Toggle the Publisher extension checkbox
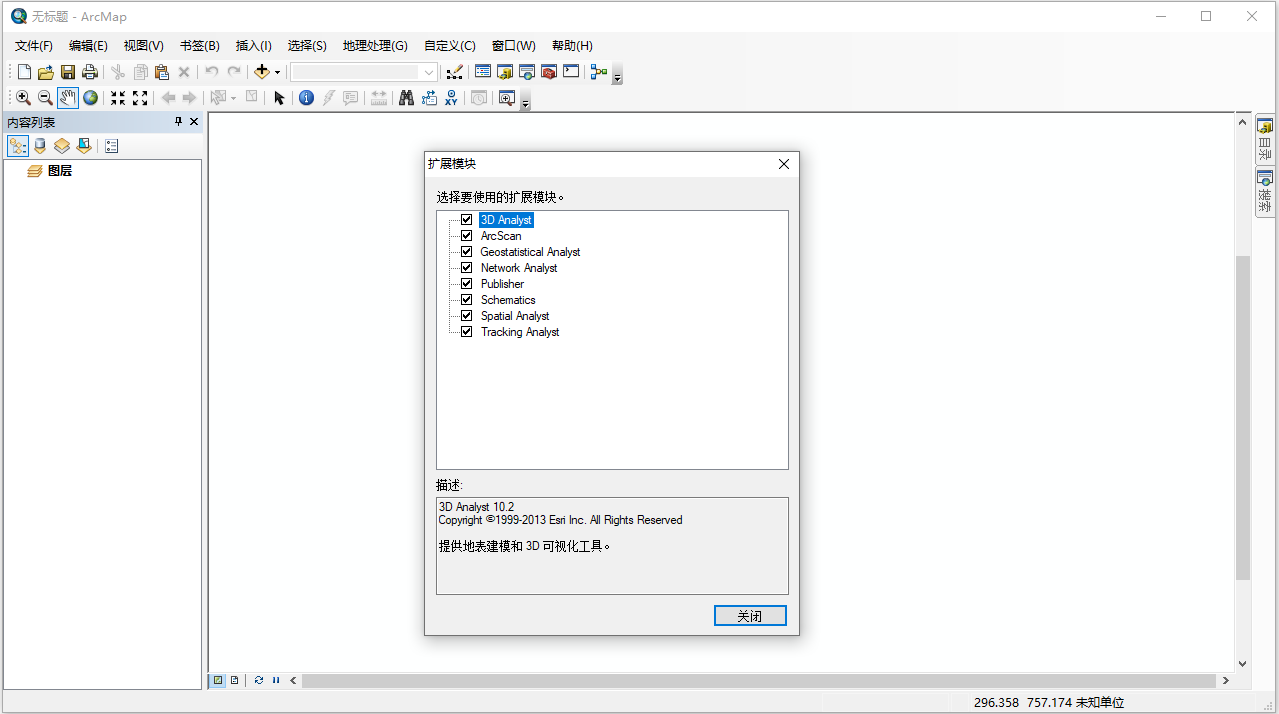Screen dimensions: 1279x714 point(466,284)
